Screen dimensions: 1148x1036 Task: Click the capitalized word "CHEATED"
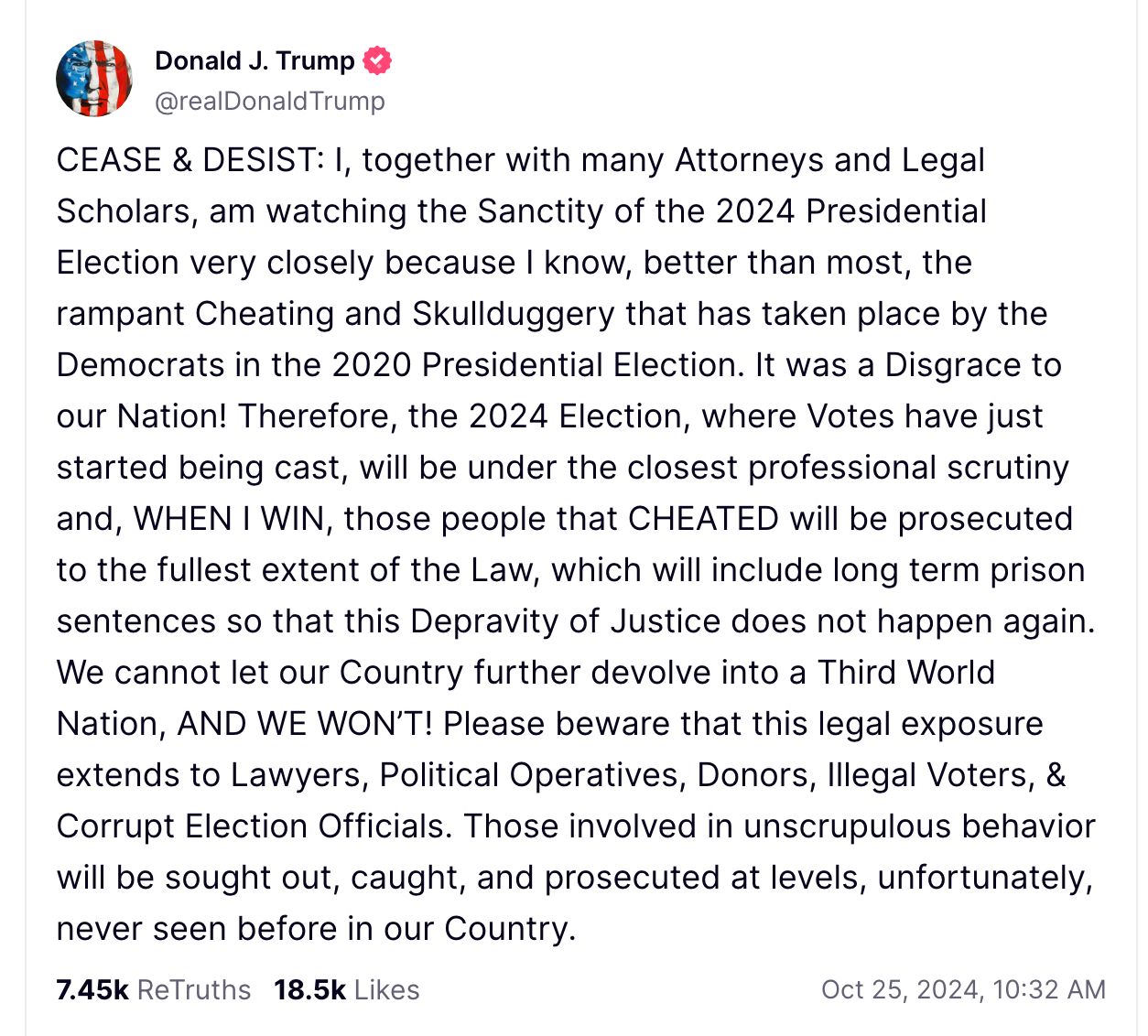point(703,519)
